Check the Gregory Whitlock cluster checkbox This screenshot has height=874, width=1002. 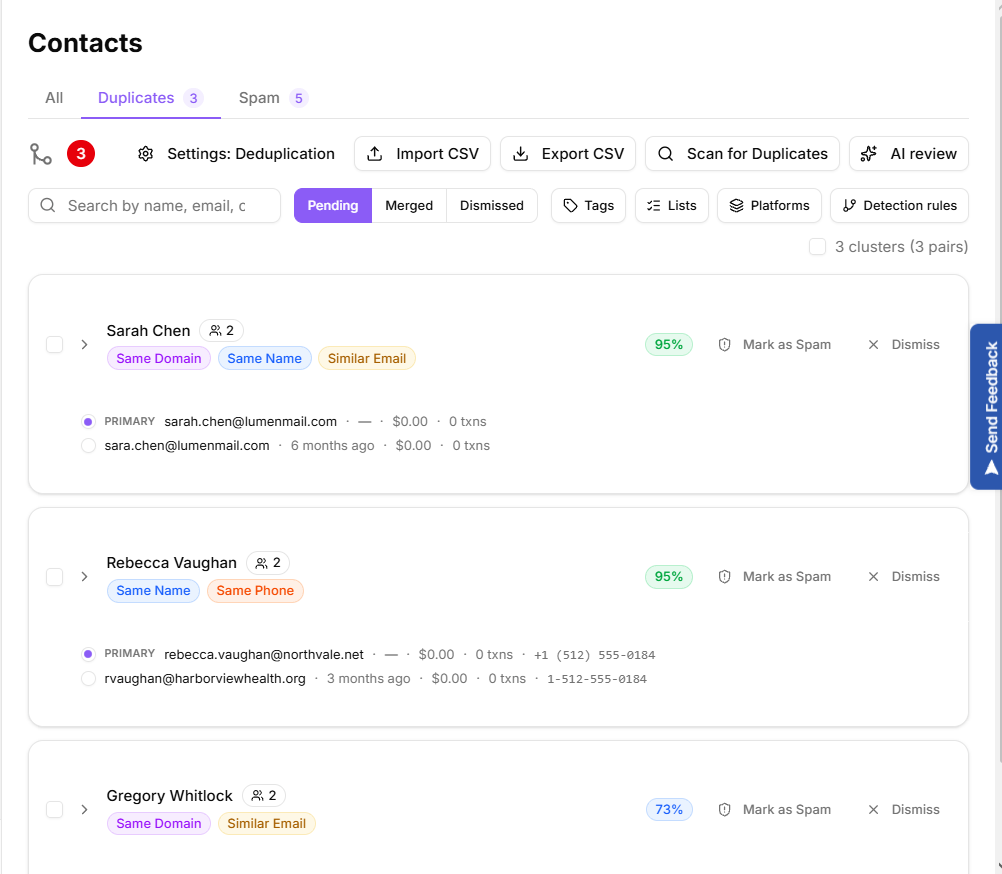[55, 810]
